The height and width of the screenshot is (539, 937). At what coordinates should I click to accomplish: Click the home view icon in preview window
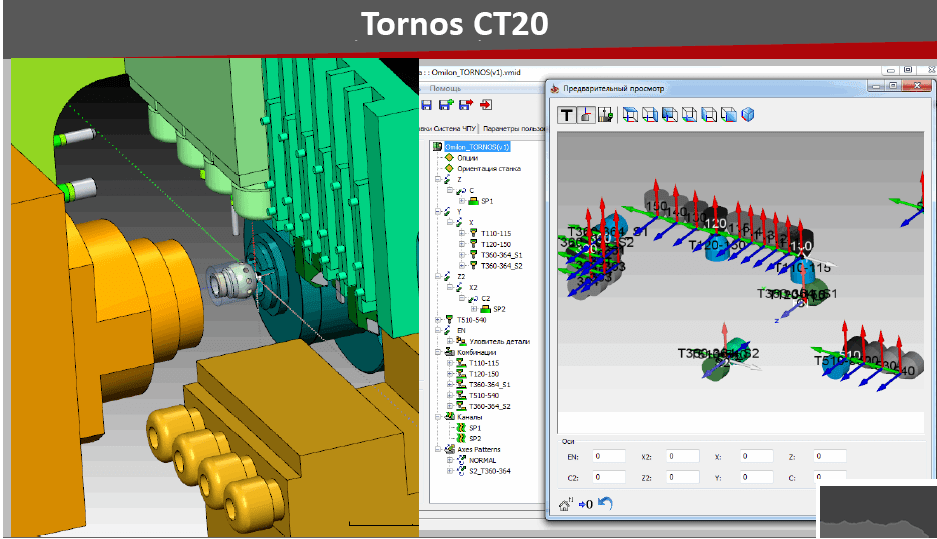[x=565, y=504]
